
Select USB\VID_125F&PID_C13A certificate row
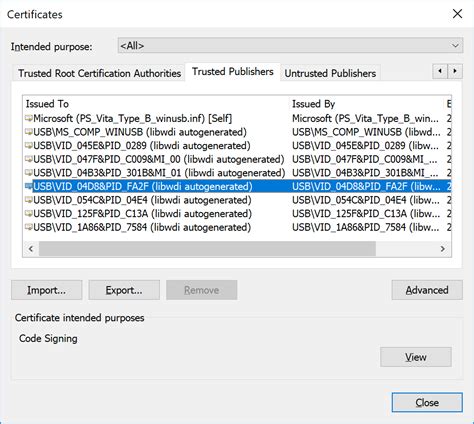(x=237, y=214)
